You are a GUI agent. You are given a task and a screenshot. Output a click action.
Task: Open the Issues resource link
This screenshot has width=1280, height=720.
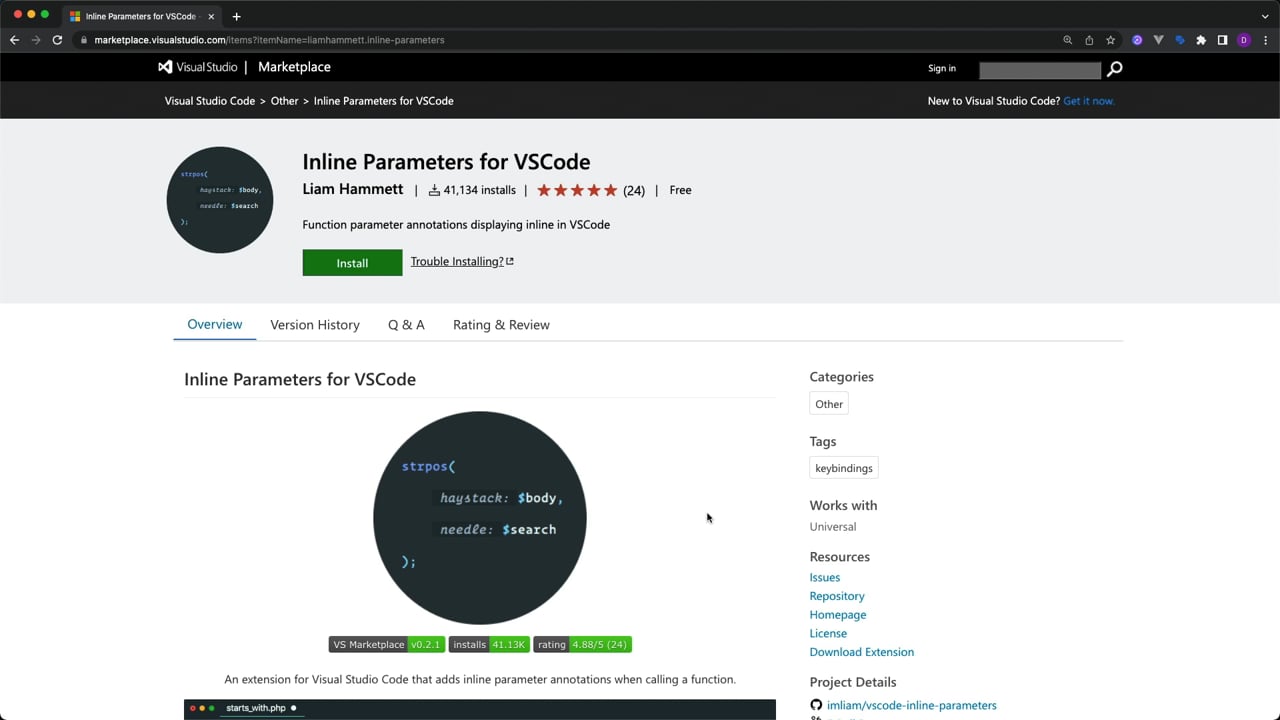825,577
